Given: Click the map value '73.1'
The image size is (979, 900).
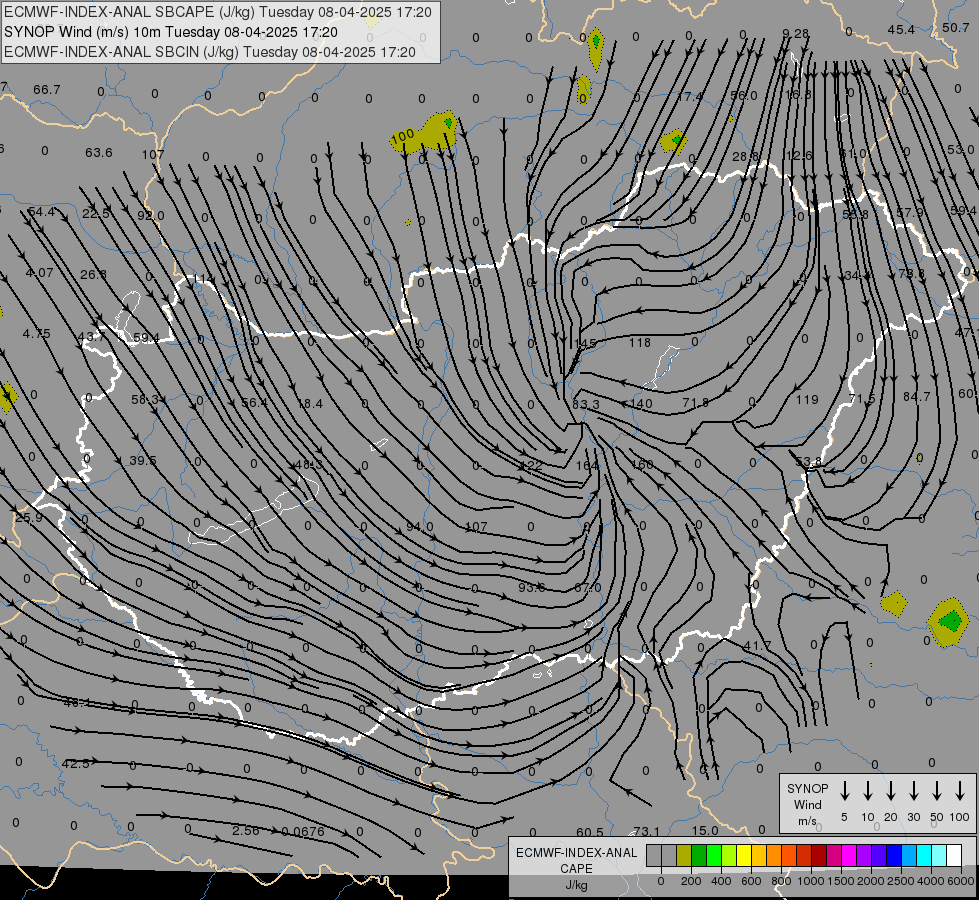Looking at the screenshot, I should [x=646, y=831].
